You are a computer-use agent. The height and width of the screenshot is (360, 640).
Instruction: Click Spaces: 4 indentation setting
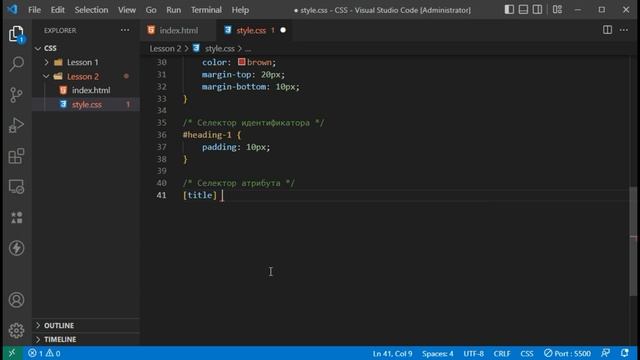[438, 353]
